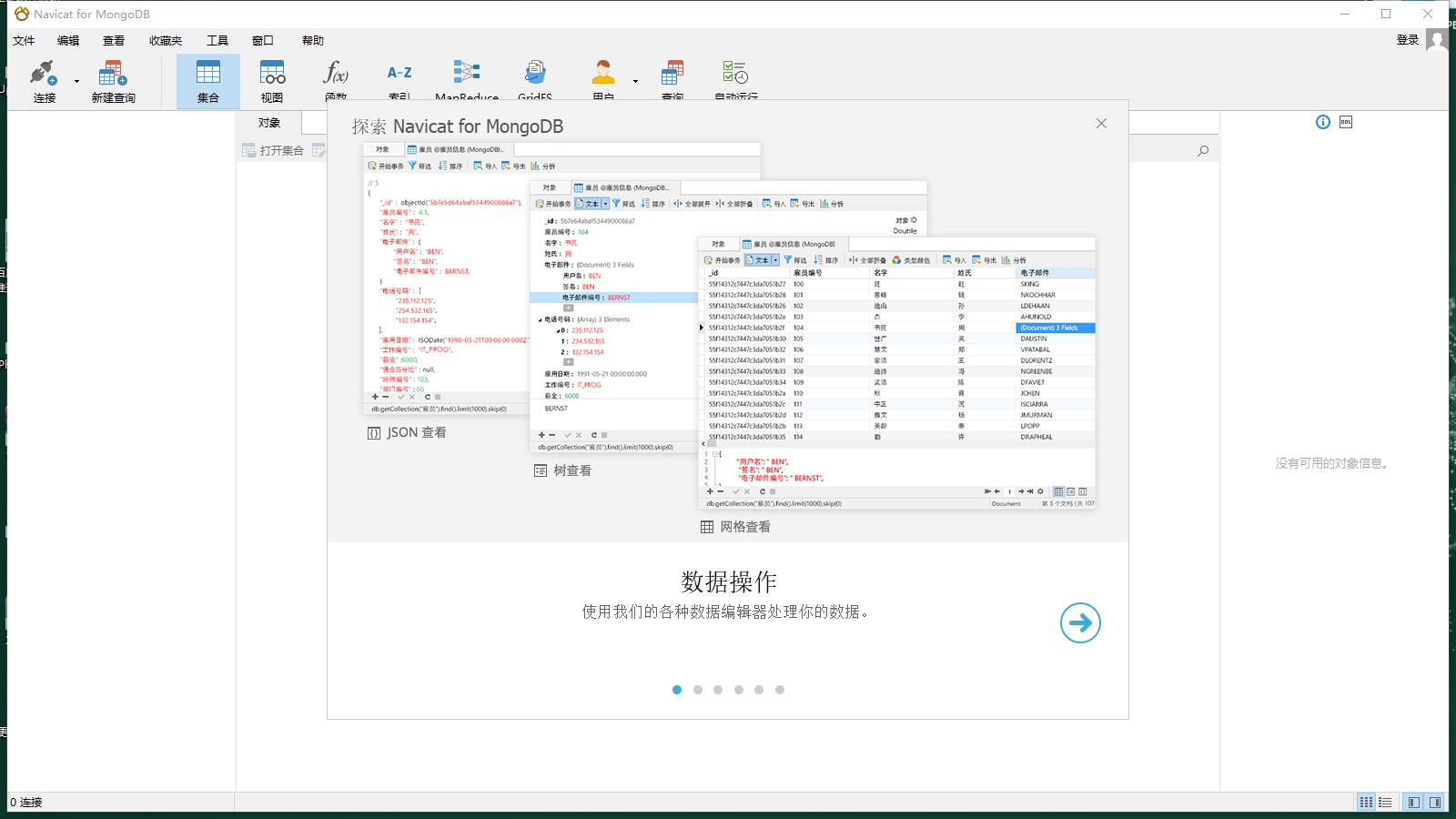1456x819 pixels.
Task: Click the f(x) function toolbar icon
Action: click(336, 75)
